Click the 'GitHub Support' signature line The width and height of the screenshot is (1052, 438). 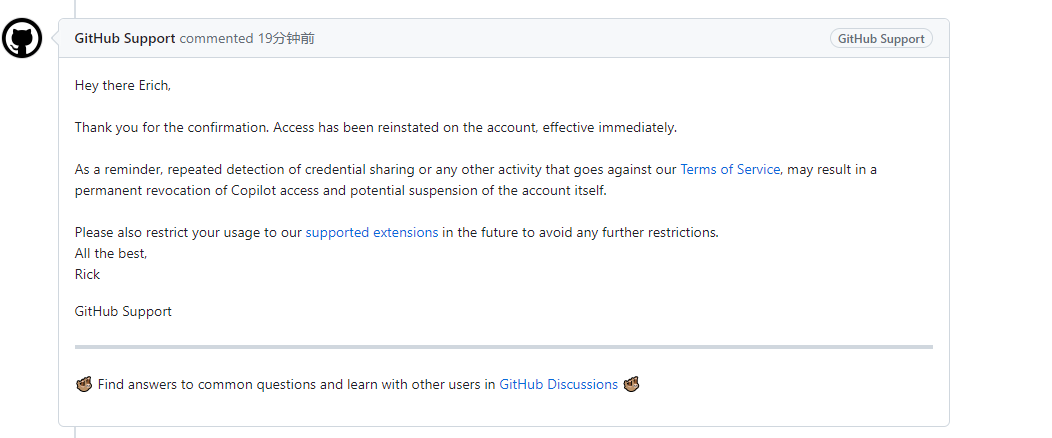[x=123, y=311]
